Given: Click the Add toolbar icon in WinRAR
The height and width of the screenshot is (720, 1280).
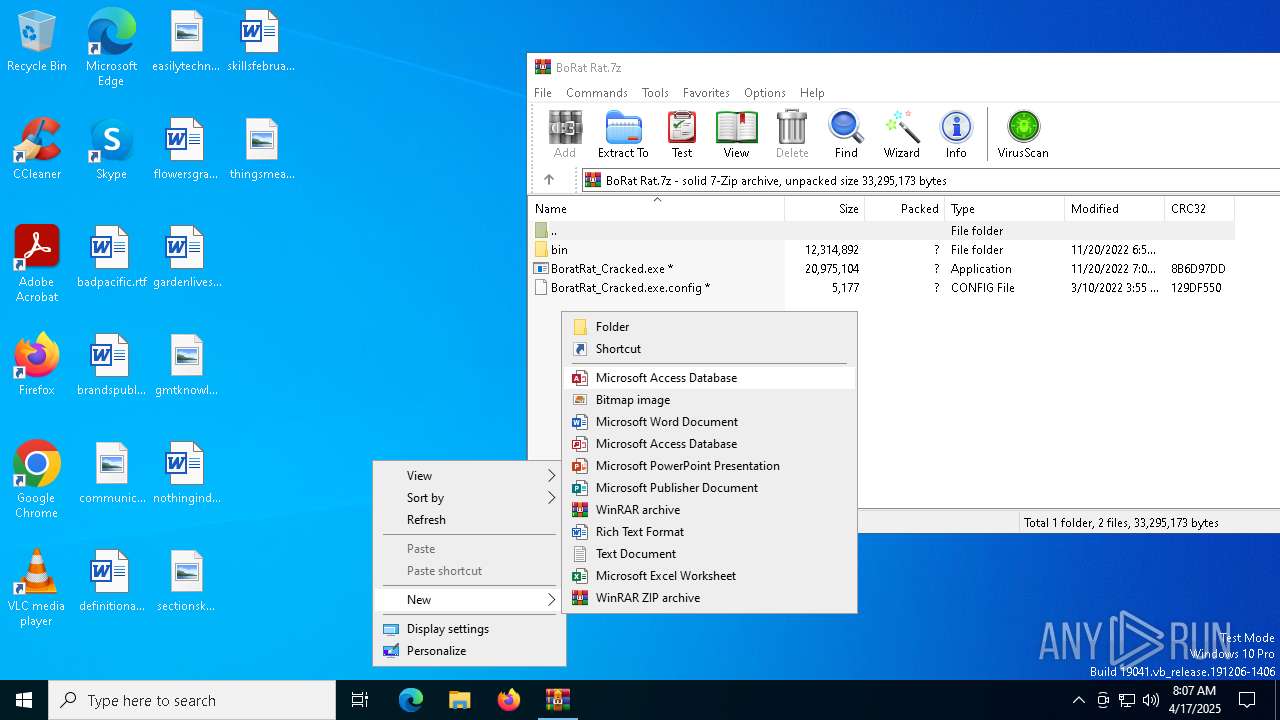Looking at the screenshot, I should point(565,134).
